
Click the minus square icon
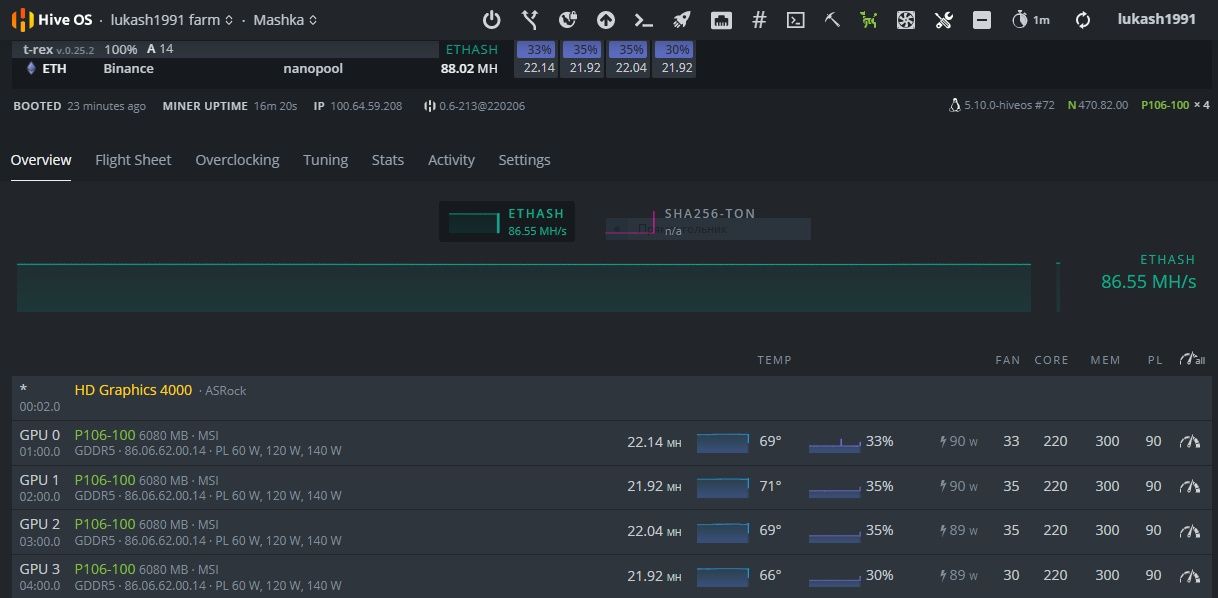coord(982,20)
